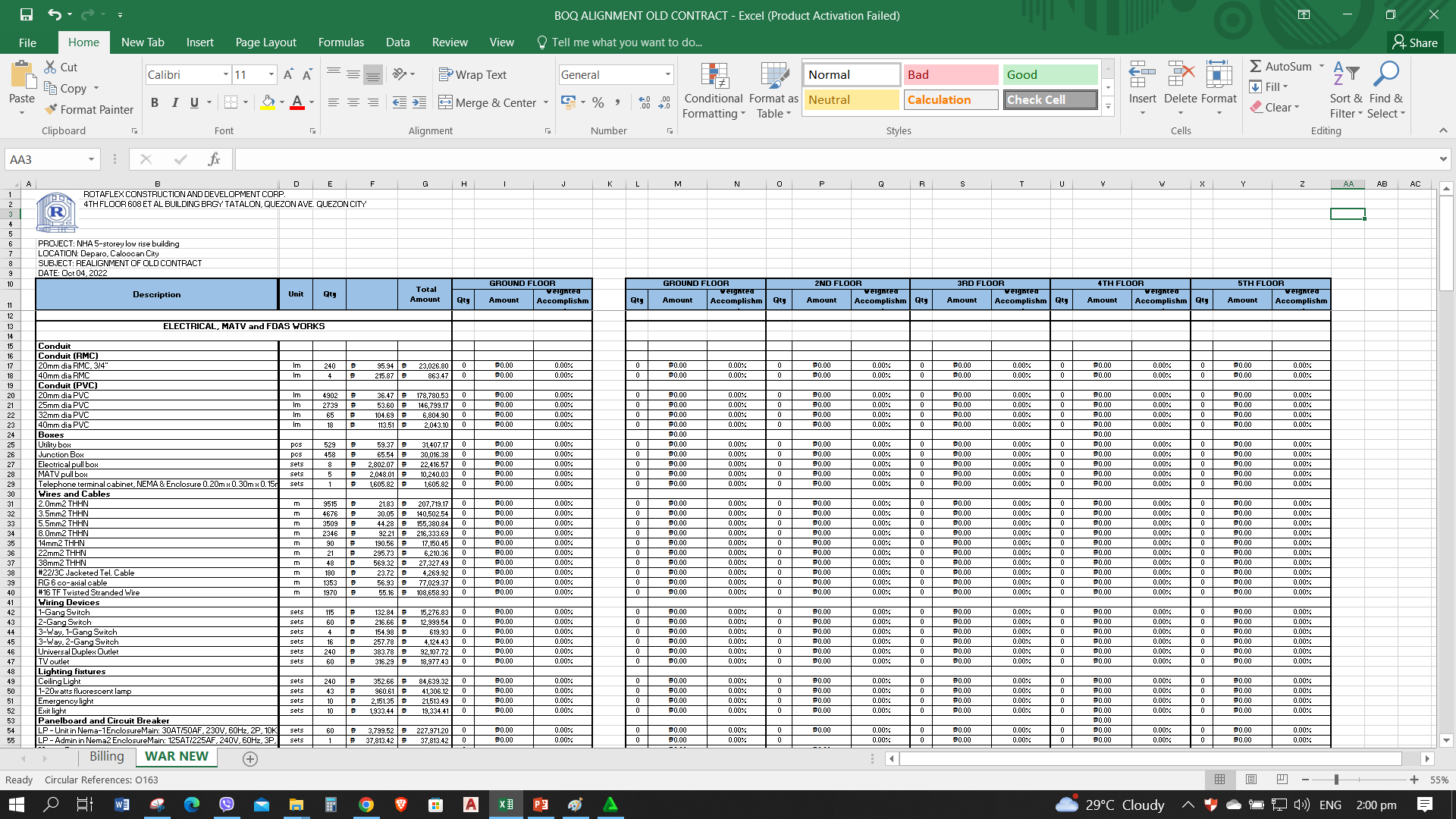Screen dimensions: 1456x819
Task: Toggle Wrap Text on
Action: pos(472,74)
